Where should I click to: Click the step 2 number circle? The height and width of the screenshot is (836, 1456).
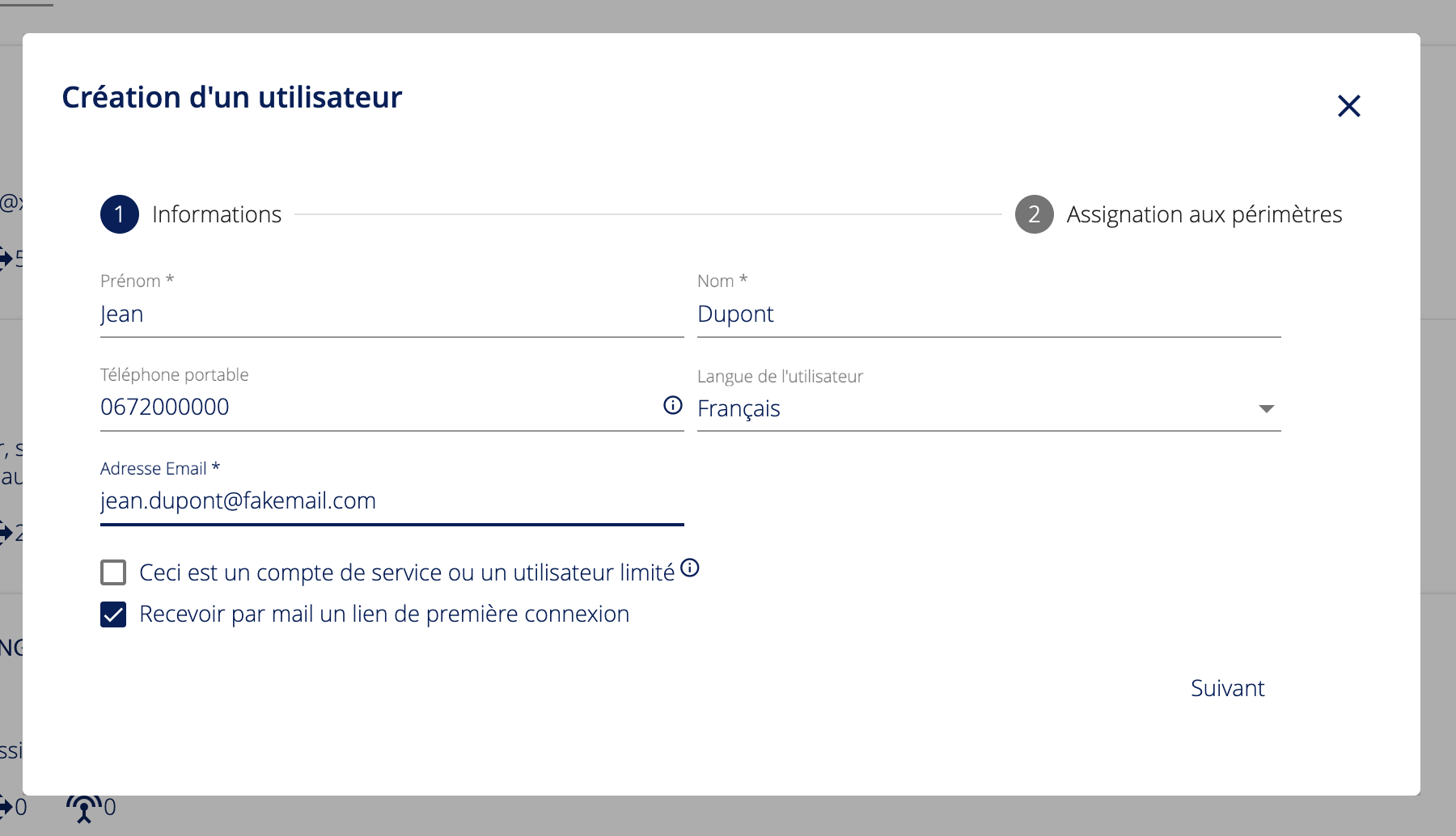coord(1034,214)
